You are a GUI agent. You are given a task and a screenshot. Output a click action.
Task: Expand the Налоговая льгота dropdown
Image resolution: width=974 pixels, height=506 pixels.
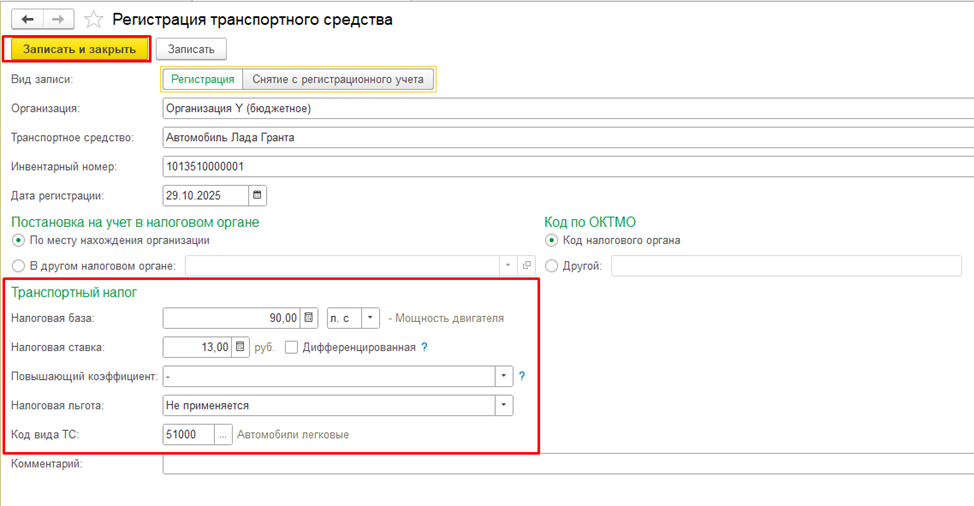(504, 405)
